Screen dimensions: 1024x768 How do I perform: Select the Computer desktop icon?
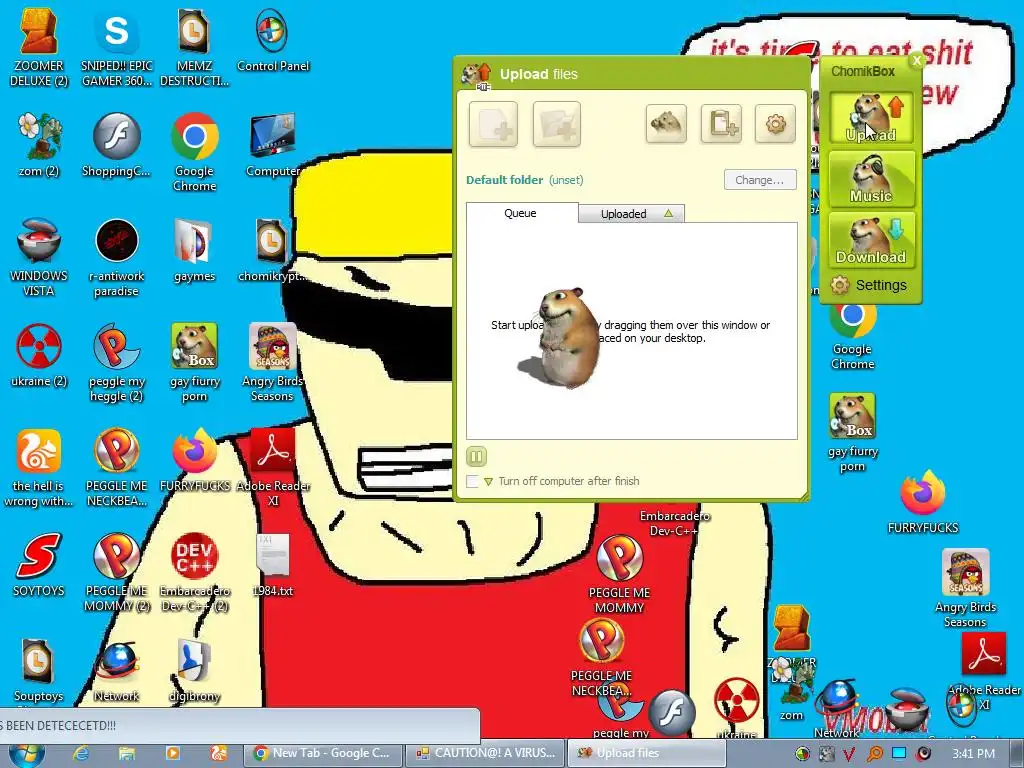click(x=272, y=145)
